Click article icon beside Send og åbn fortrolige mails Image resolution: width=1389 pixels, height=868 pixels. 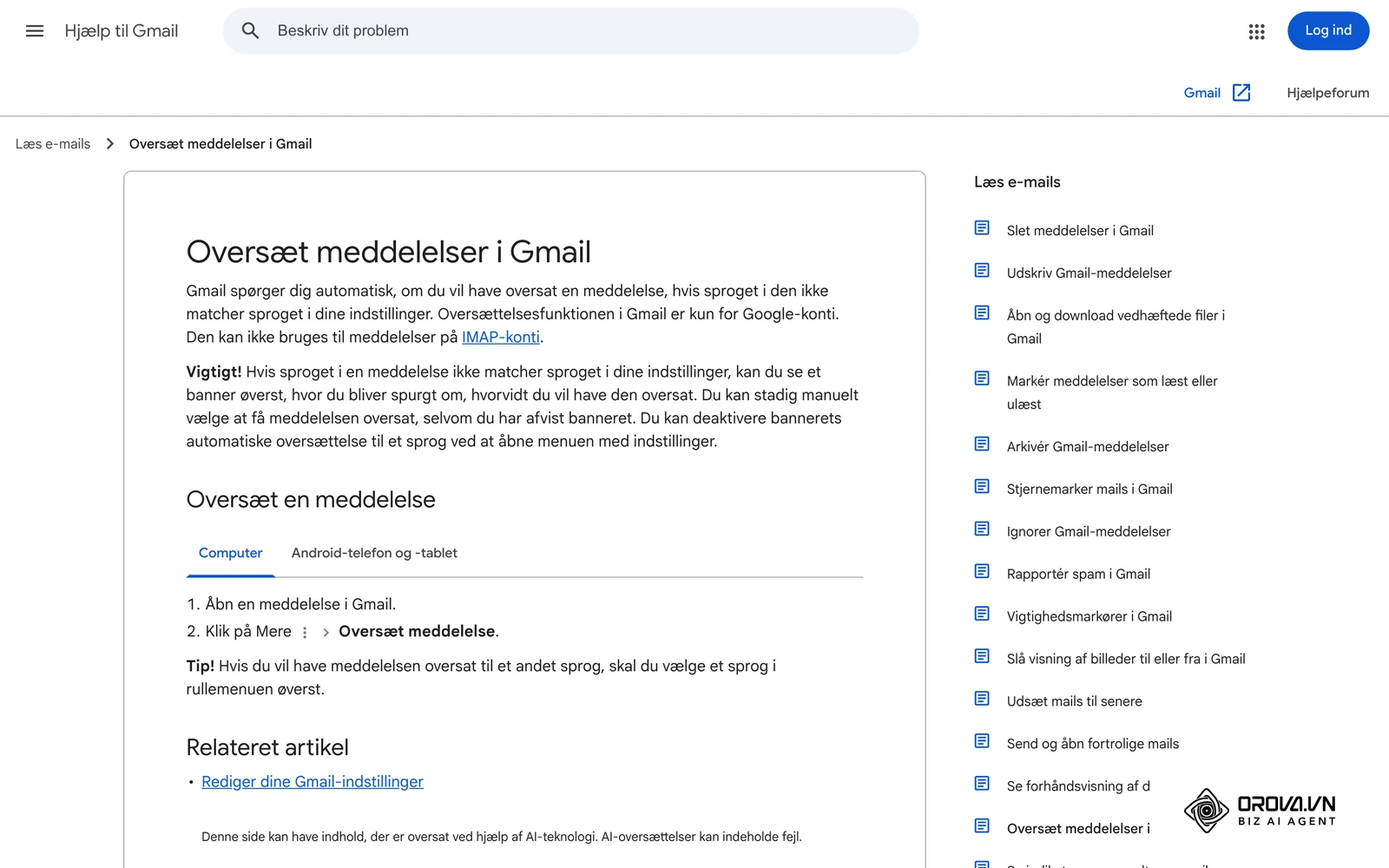(x=982, y=742)
